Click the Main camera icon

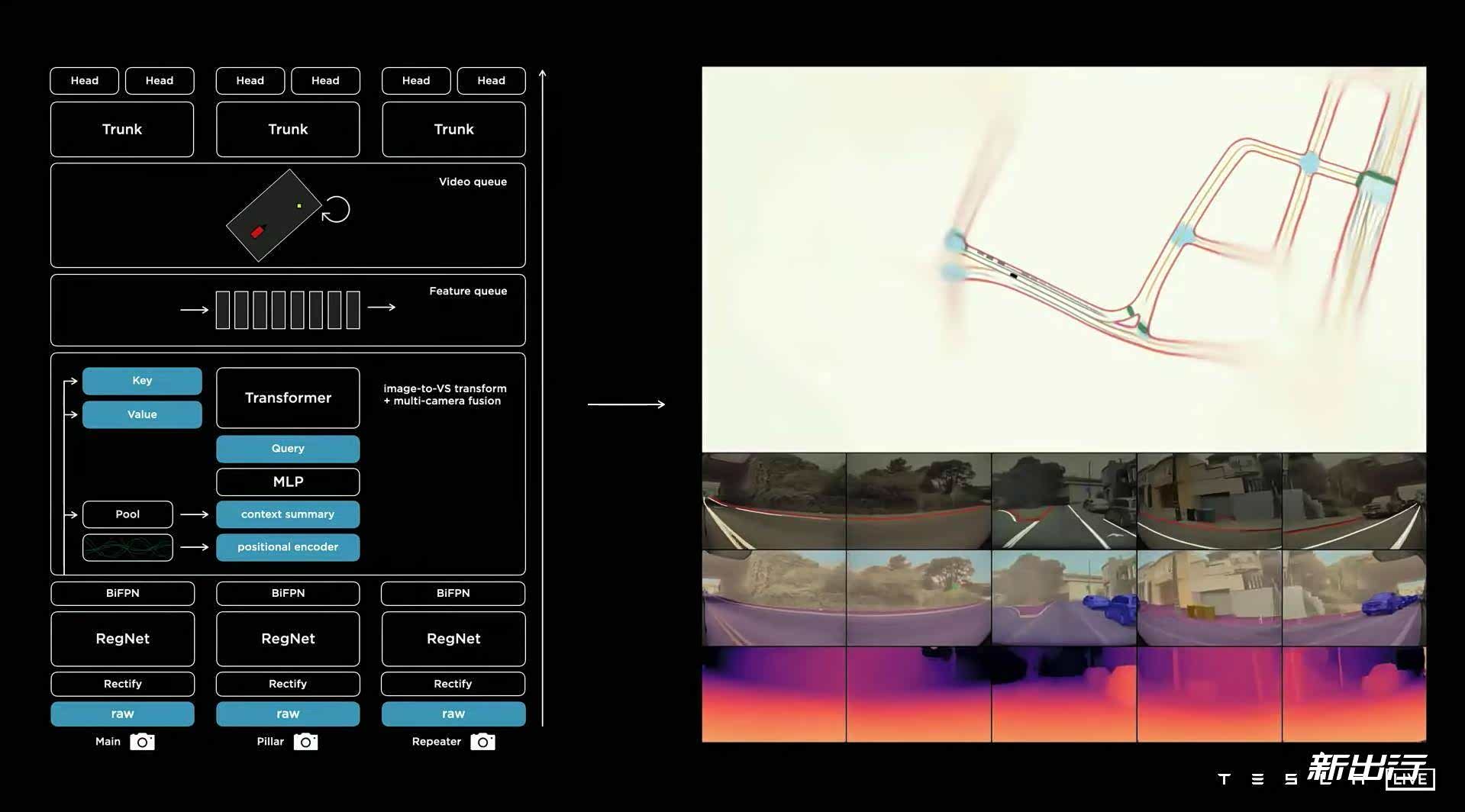pyautogui.click(x=142, y=742)
